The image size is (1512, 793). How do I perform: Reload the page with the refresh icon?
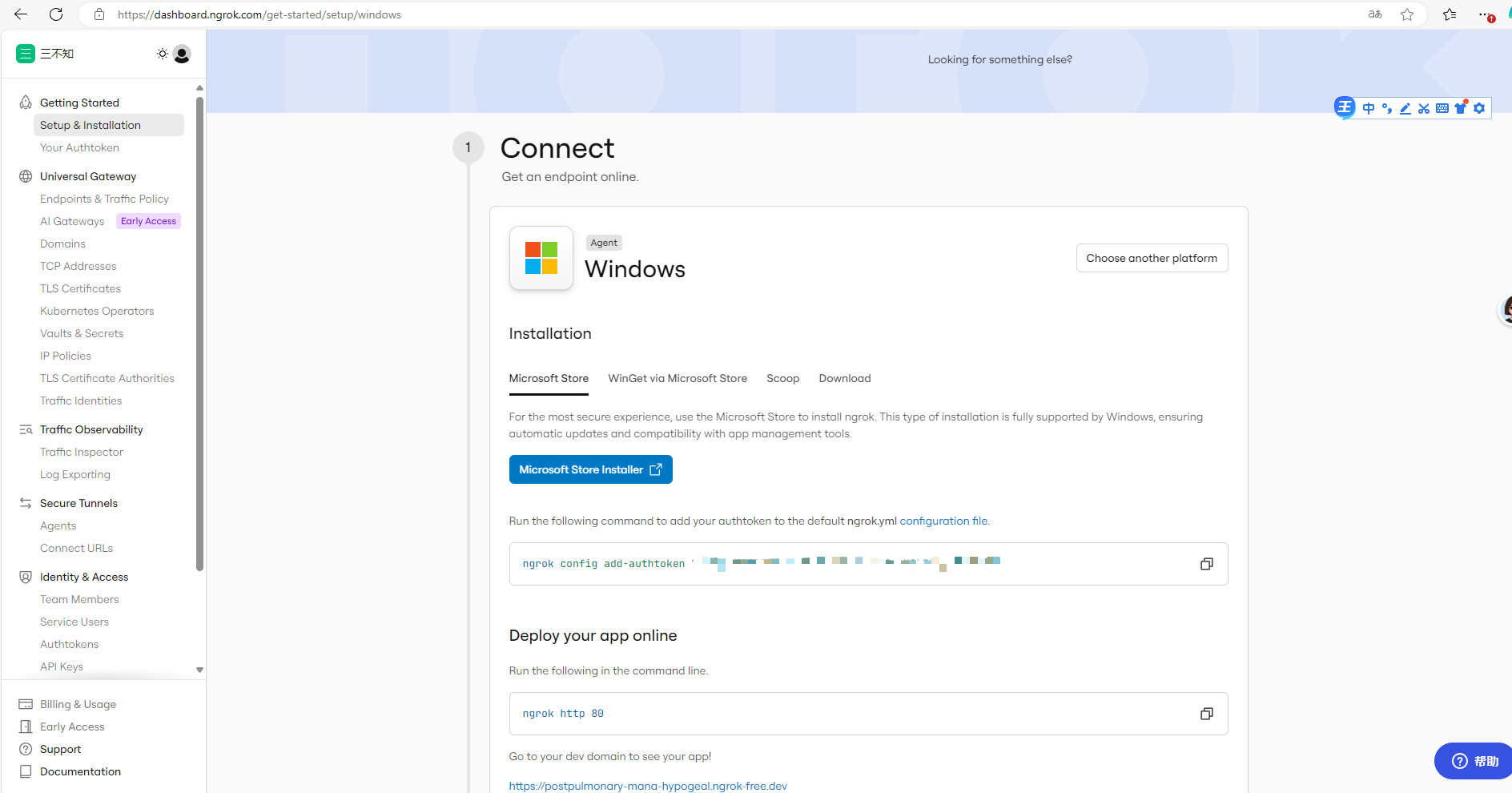tap(56, 14)
